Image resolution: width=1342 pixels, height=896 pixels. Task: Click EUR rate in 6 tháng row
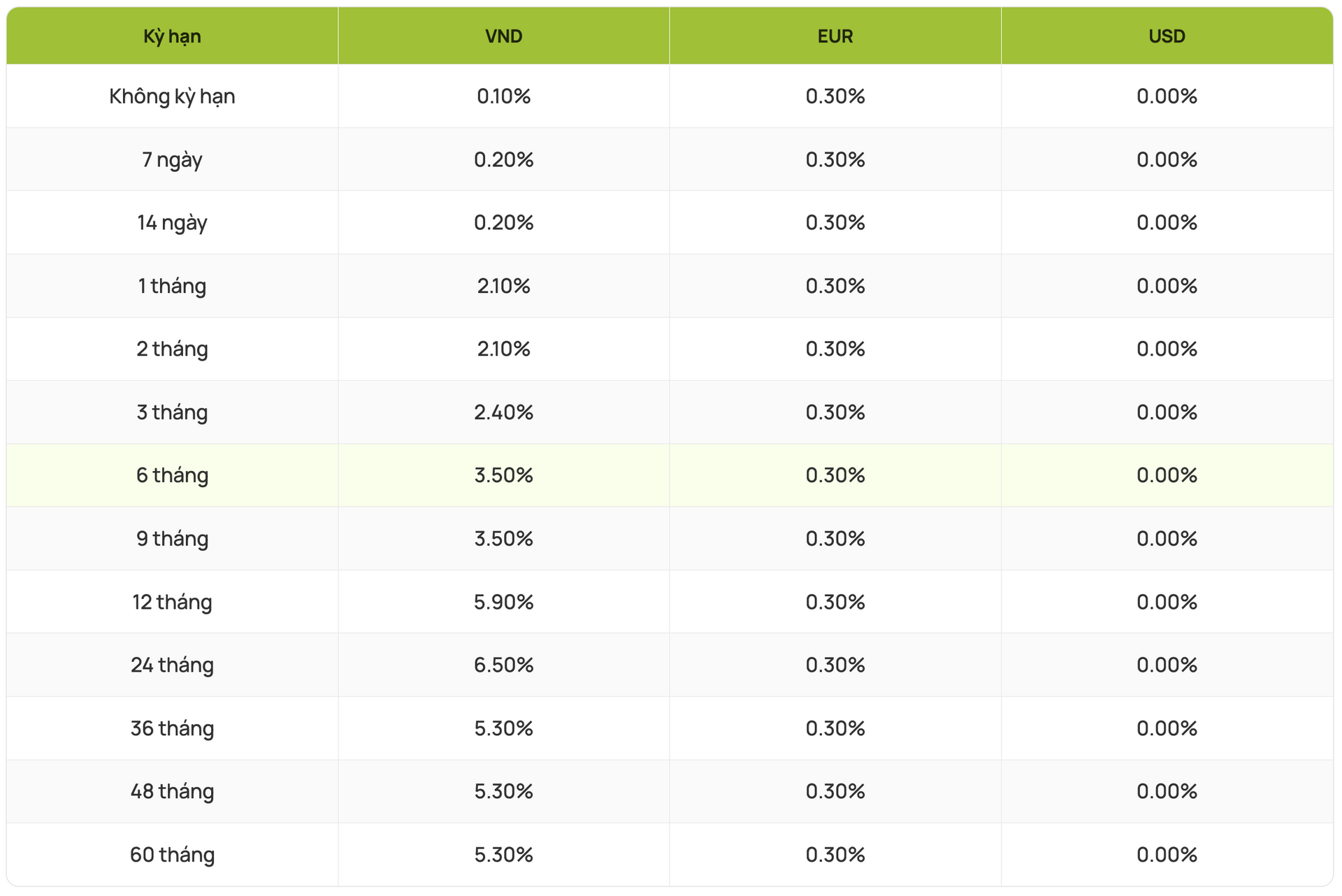point(835,475)
